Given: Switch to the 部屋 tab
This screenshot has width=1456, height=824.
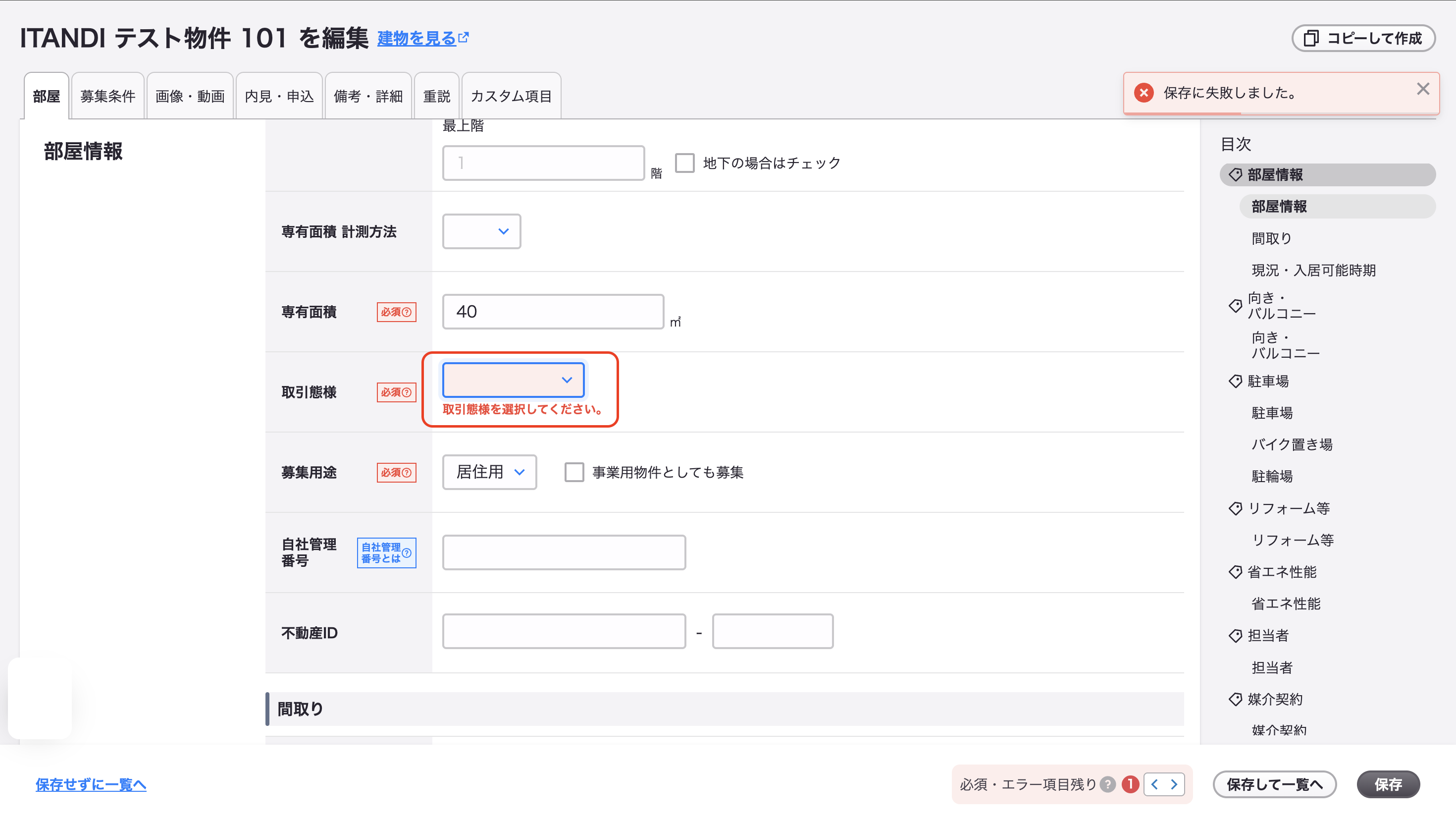Looking at the screenshot, I should pos(47,96).
